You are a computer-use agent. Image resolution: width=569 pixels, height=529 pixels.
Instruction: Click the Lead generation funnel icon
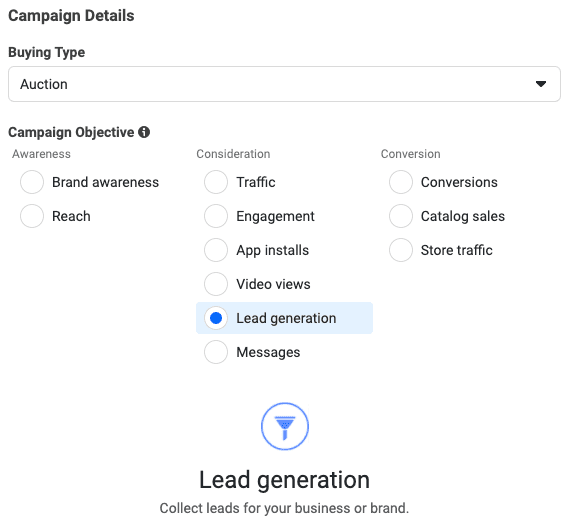[285, 426]
